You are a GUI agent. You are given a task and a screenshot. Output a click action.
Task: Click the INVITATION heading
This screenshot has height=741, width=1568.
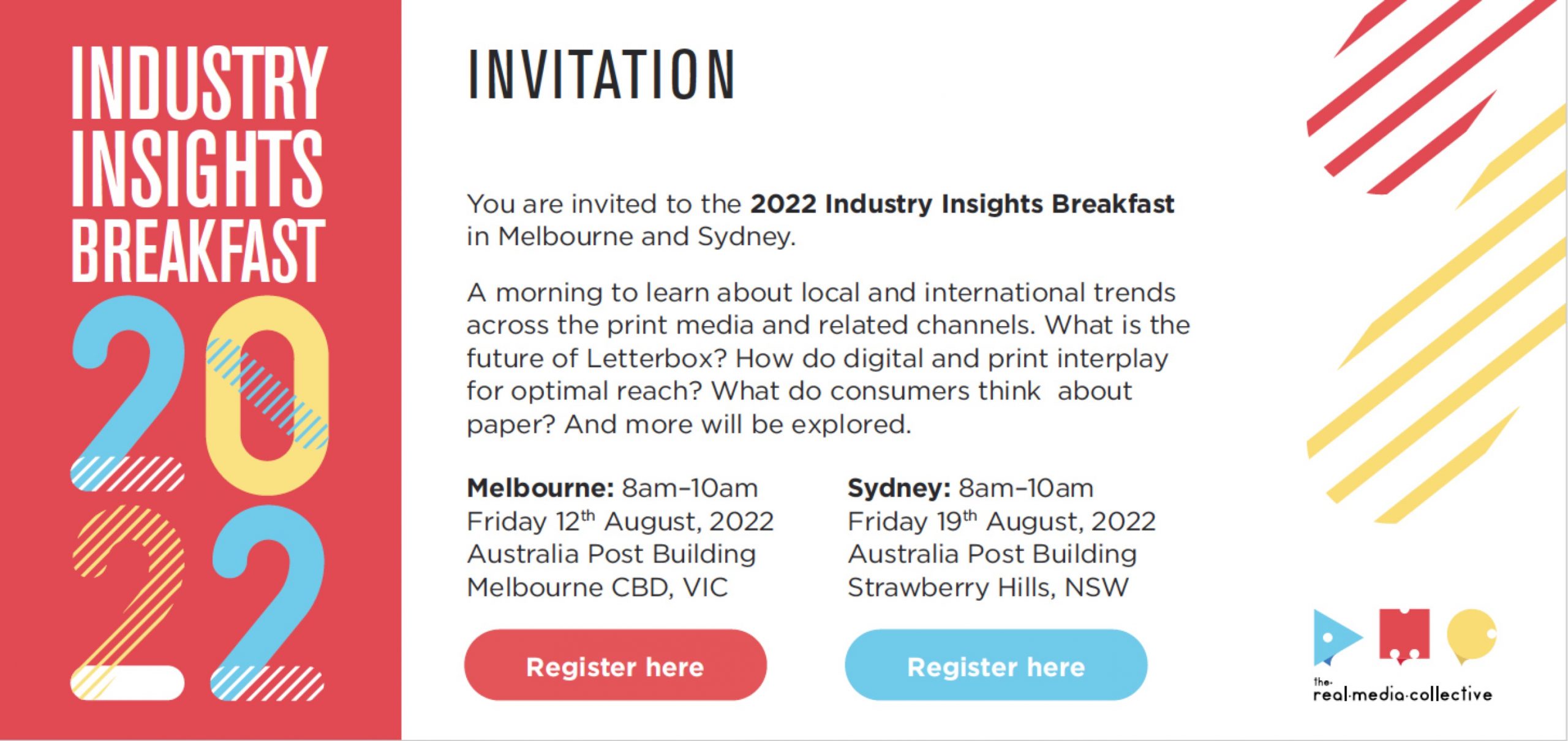pyautogui.click(x=601, y=74)
